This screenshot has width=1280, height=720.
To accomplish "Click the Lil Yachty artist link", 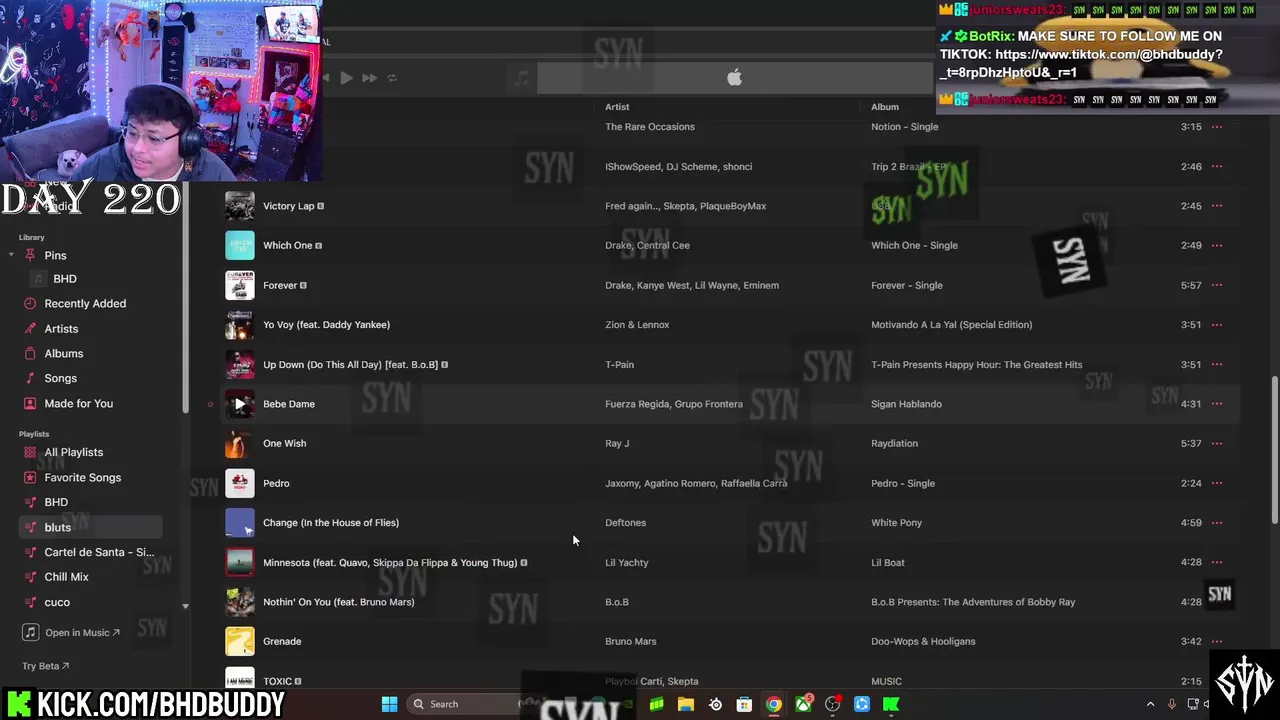I will point(626,562).
